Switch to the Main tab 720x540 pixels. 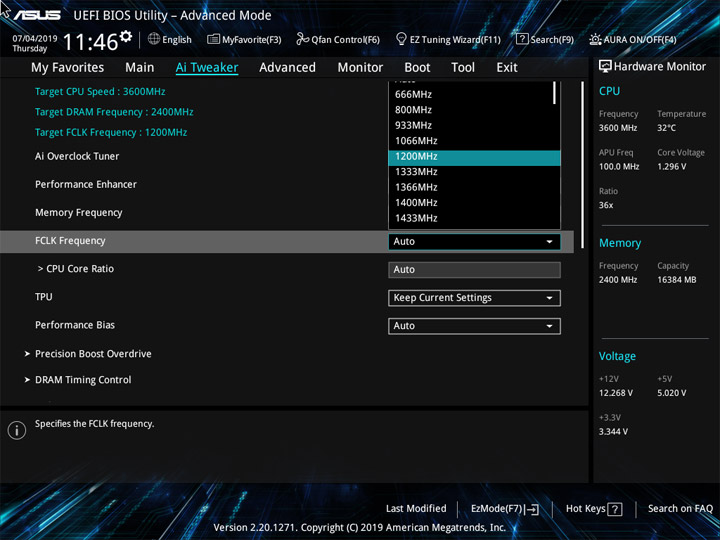(x=140, y=68)
